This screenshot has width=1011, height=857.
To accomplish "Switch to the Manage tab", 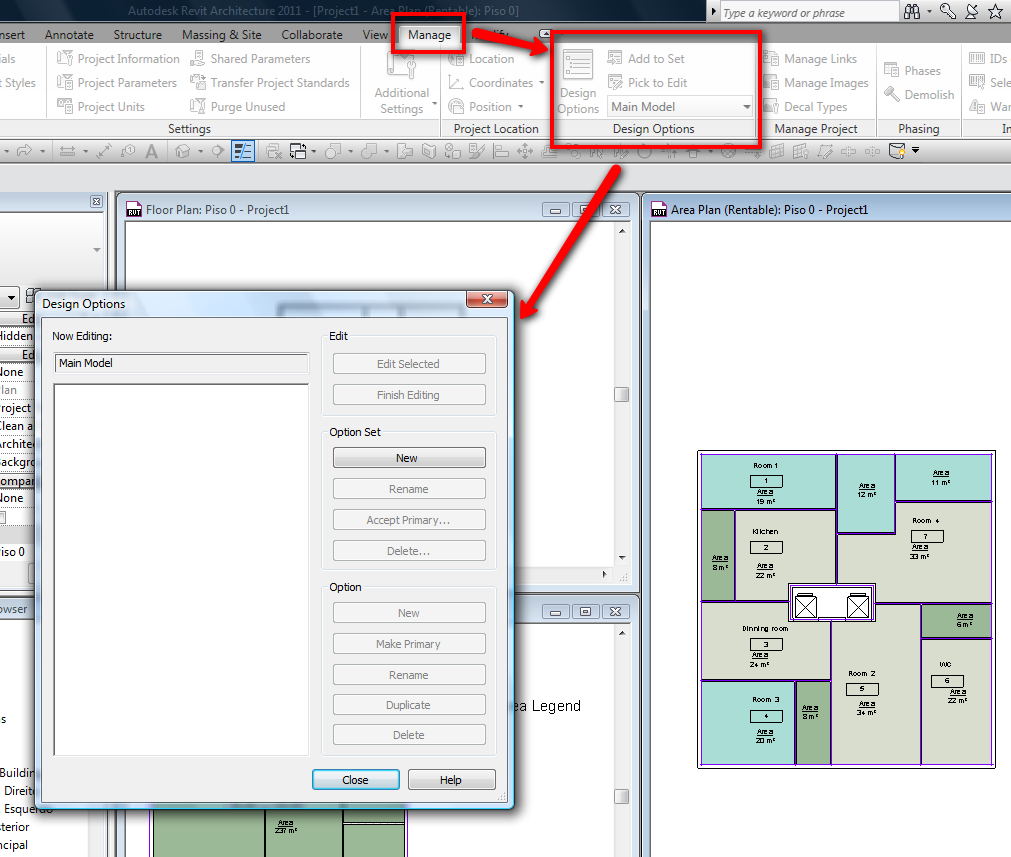I will (429, 35).
